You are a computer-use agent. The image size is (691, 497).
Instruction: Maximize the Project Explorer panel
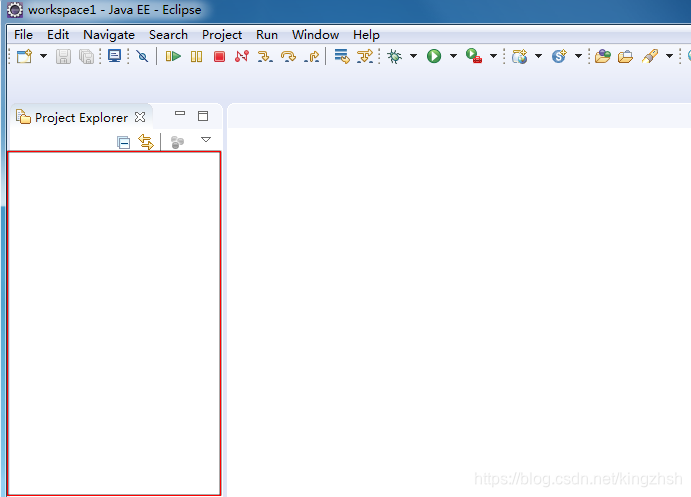(x=203, y=116)
